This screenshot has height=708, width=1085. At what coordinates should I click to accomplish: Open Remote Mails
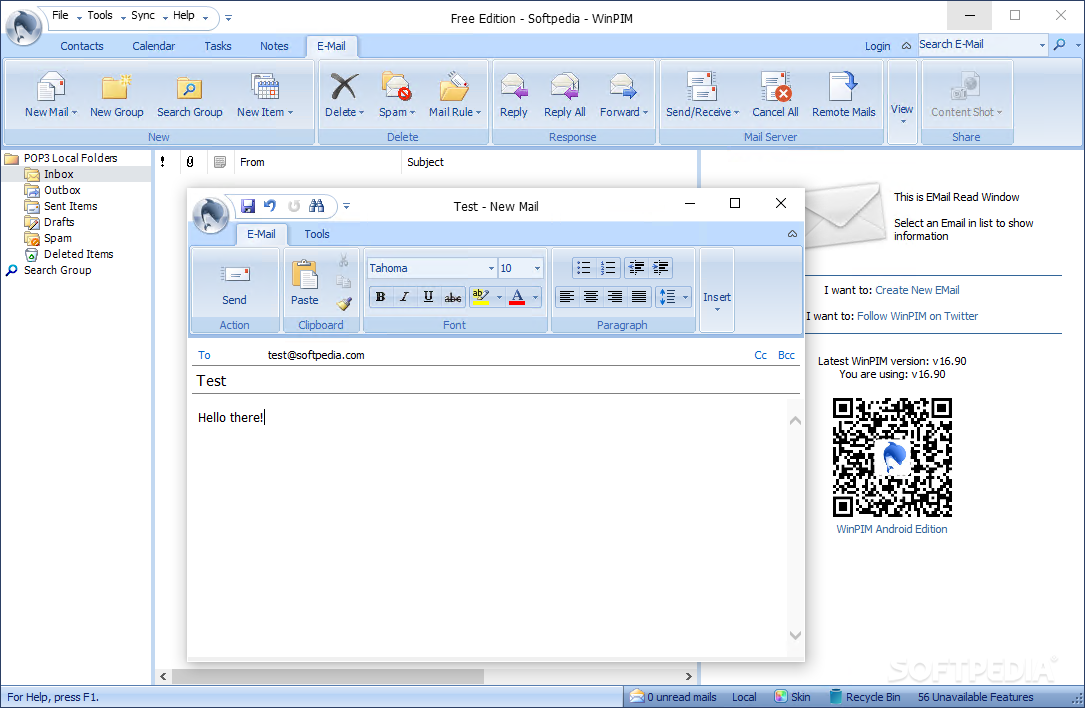844,96
